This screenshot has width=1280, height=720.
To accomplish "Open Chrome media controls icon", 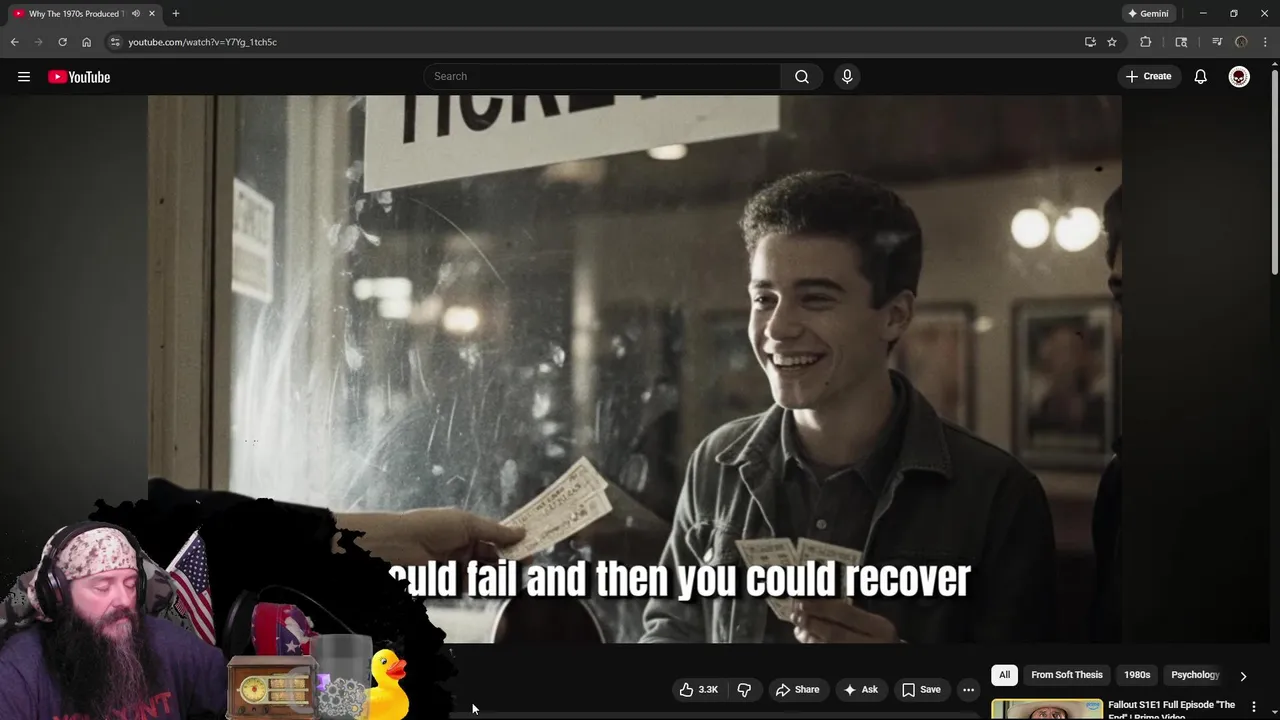I will (1217, 42).
